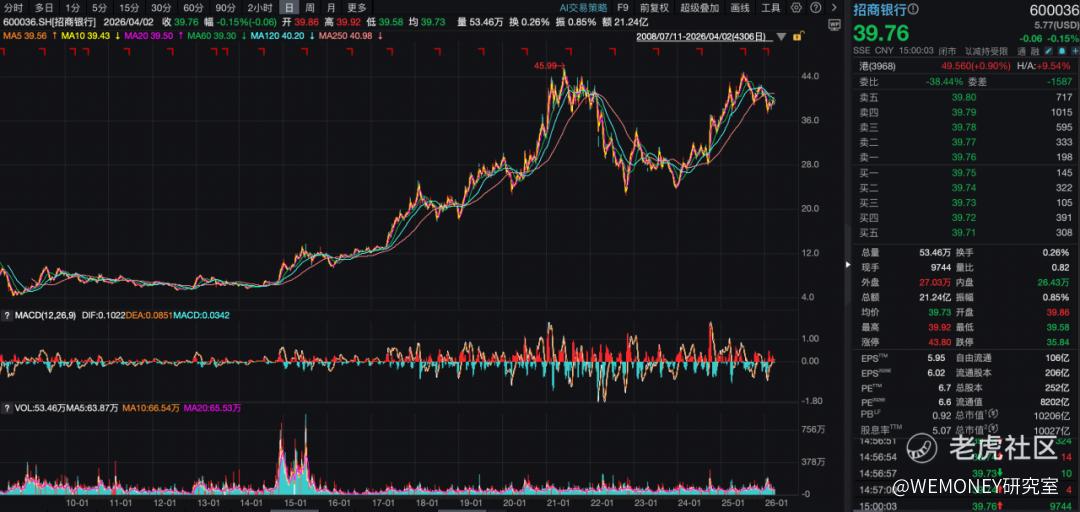The height and width of the screenshot is (512, 1080).
Task: Click the 卖三 39.78 order row
Action: pos(964,127)
